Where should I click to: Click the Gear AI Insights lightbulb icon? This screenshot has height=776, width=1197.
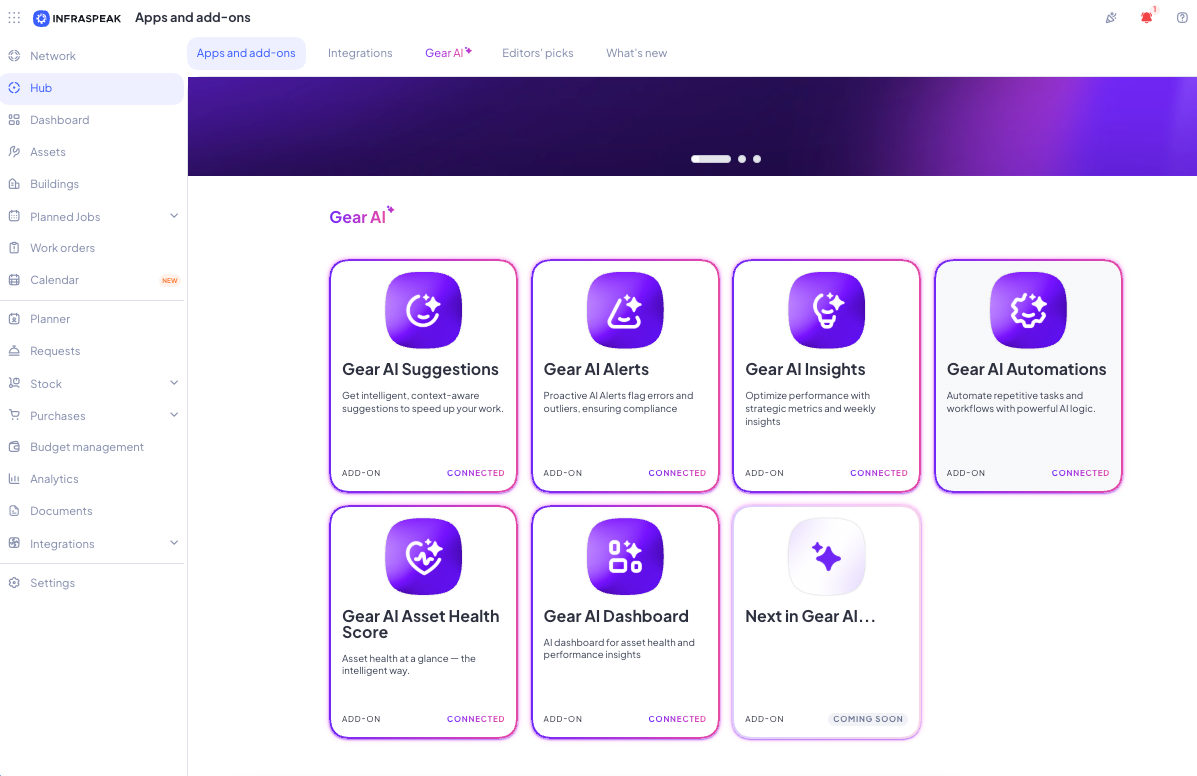click(x=827, y=311)
